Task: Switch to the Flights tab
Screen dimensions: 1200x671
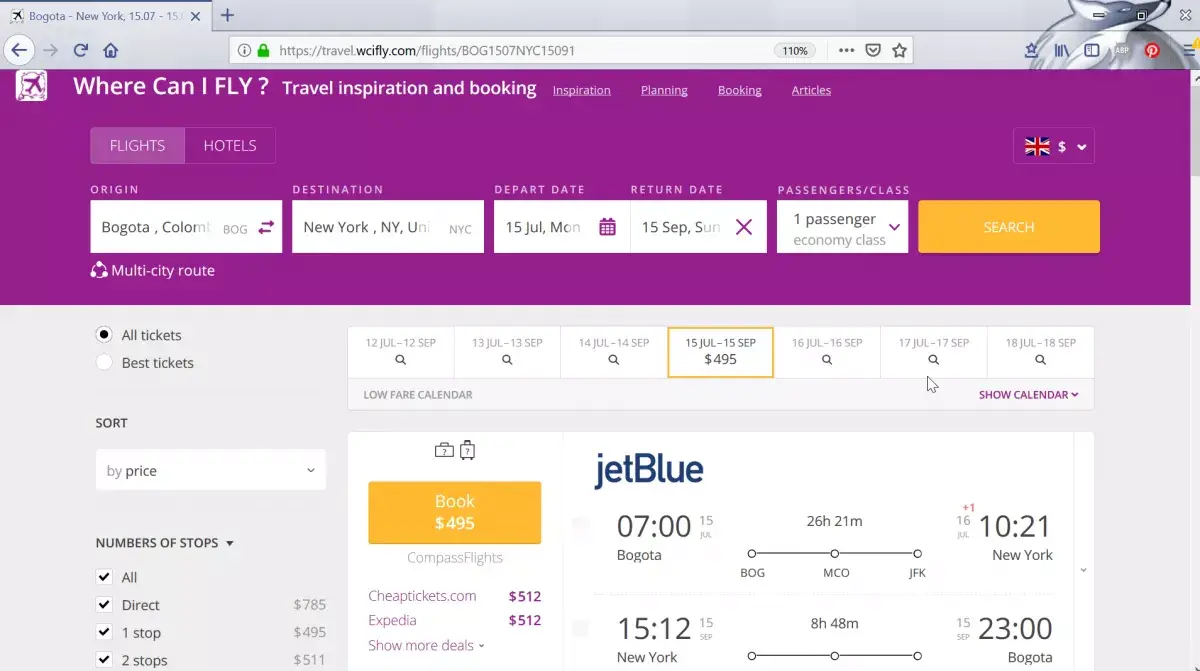Action: tap(137, 146)
